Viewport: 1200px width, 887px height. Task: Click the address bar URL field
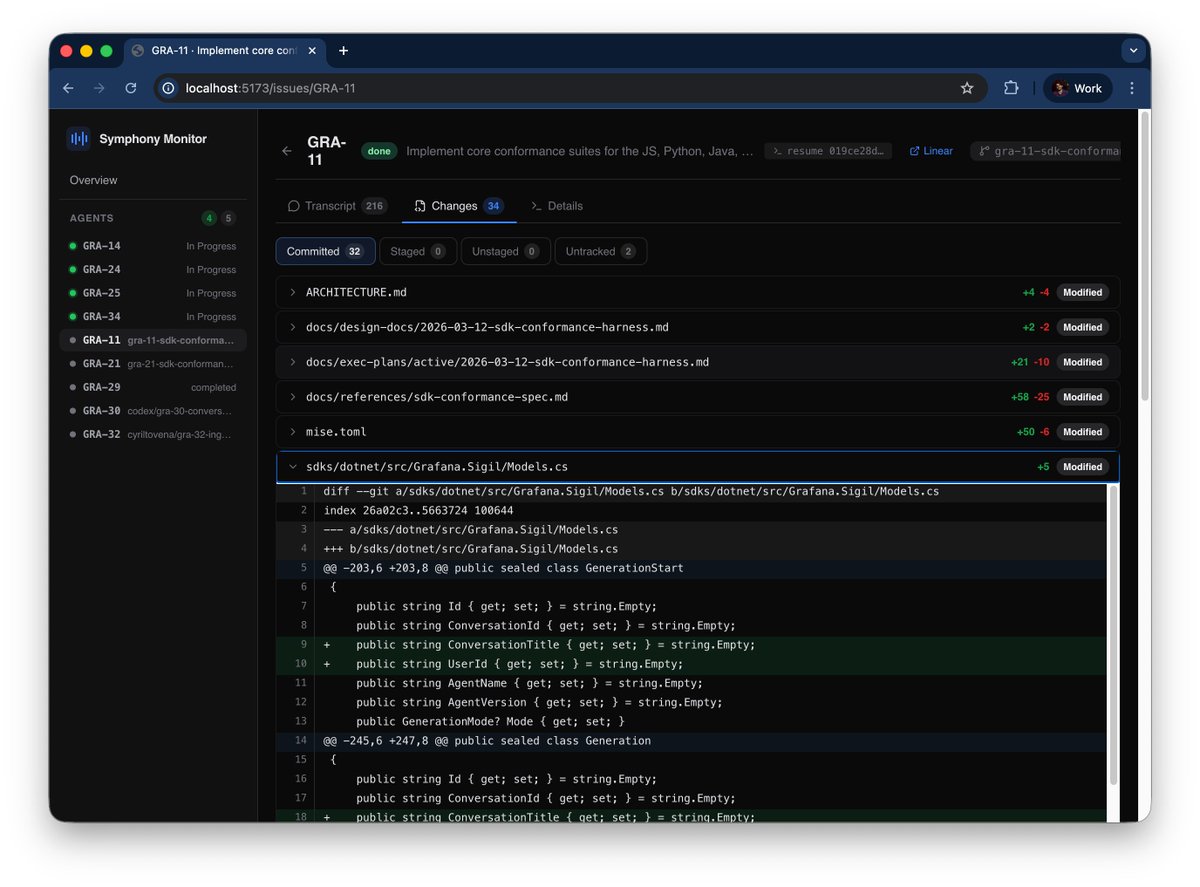click(x=570, y=88)
